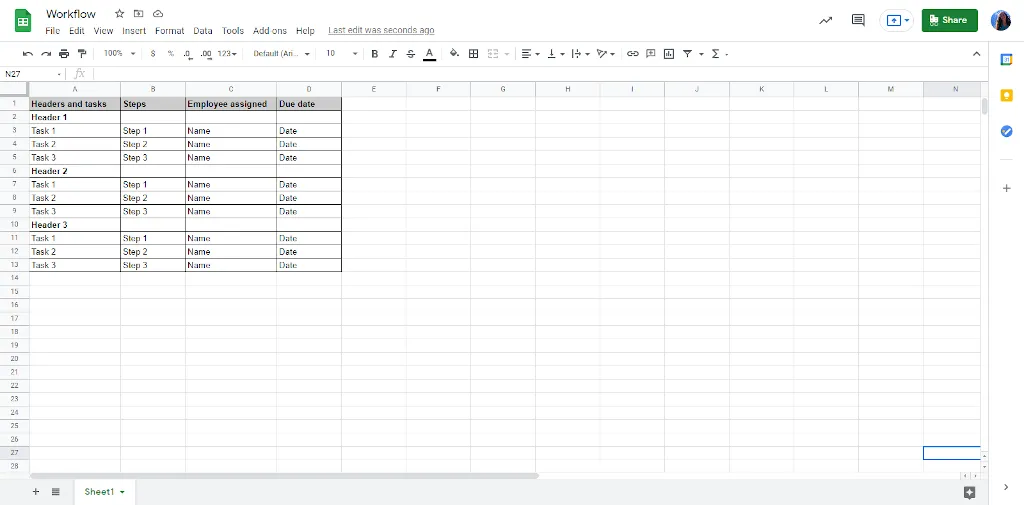Viewport: 1024px width, 505px height.
Task: Create a filter
Action: point(687,54)
